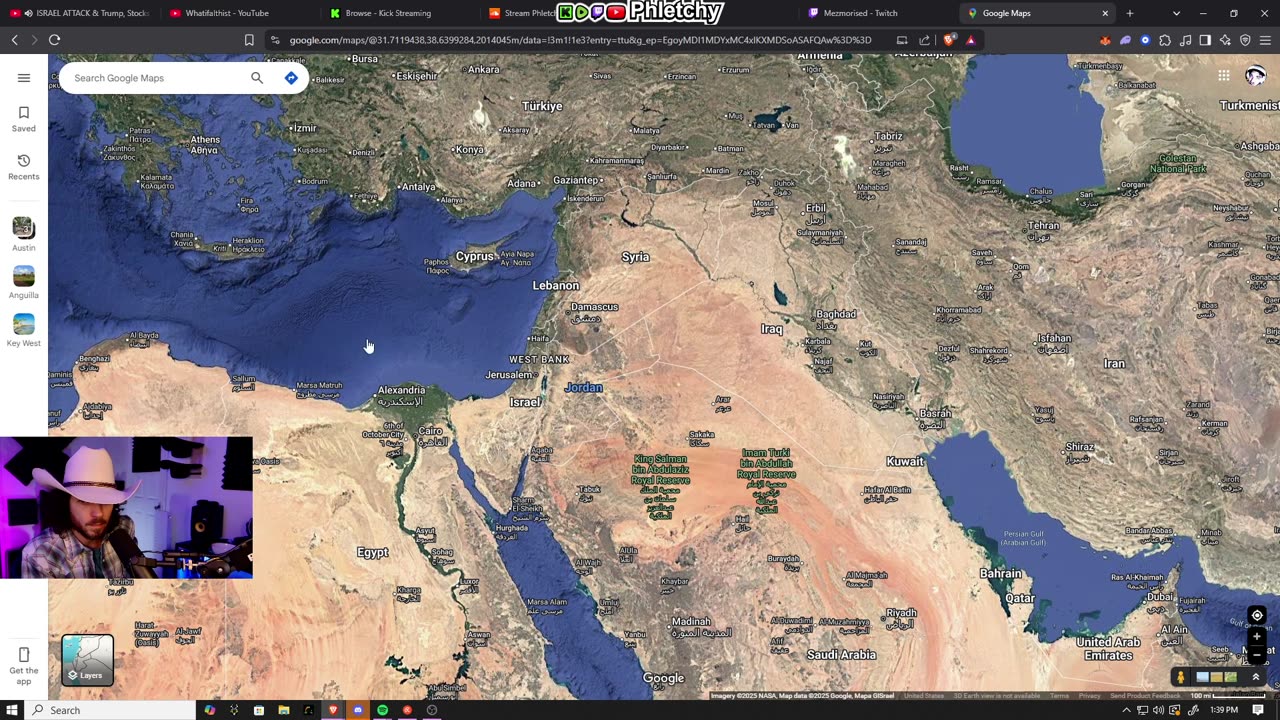The width and height of the screenshot is (1280, 720).
Task: Switch to the Stream Phletchy tab
Action: click(520, 13)
